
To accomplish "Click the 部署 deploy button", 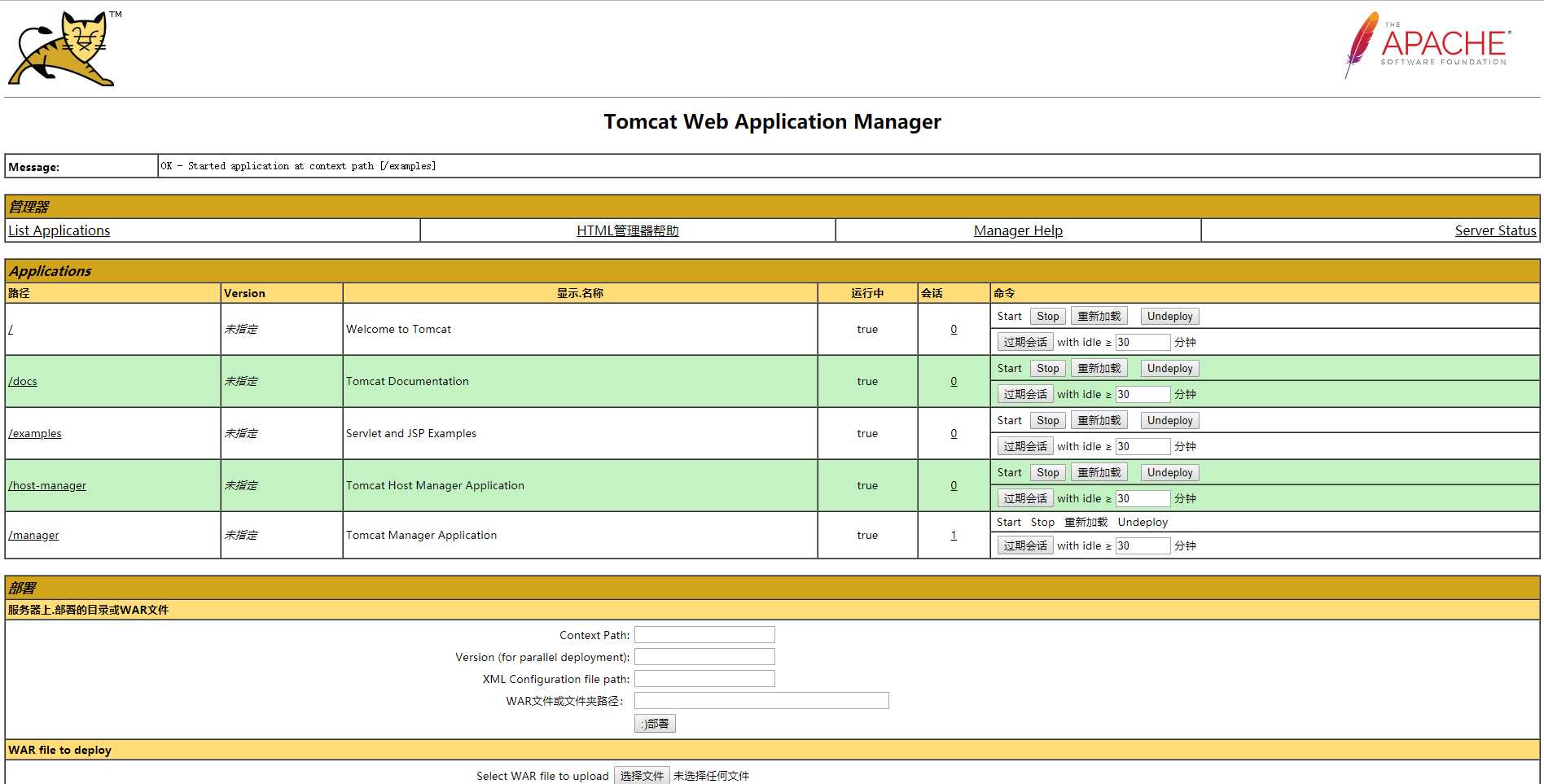I will (x=655, y=723).
